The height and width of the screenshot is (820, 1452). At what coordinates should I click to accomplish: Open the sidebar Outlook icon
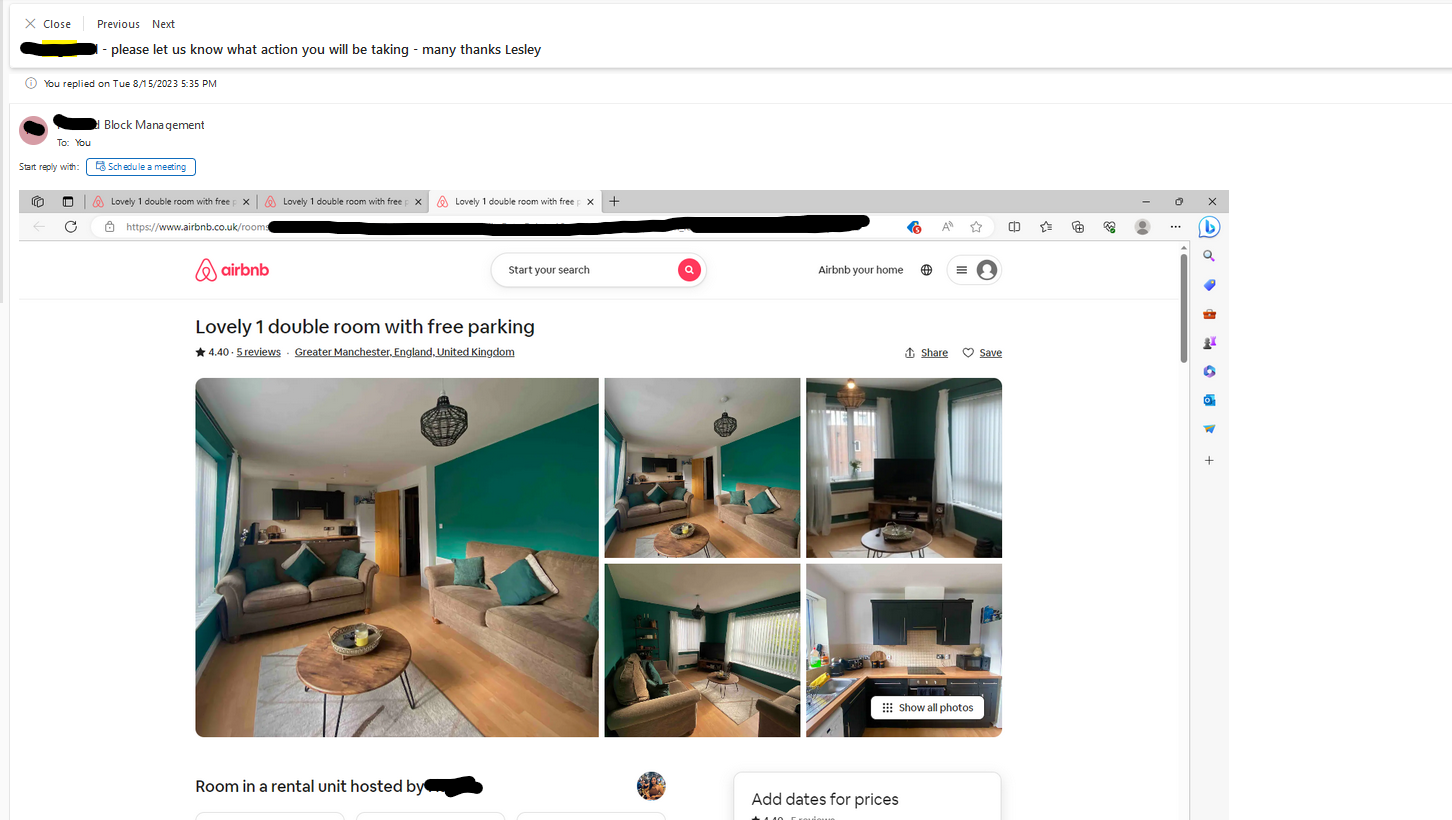coord(1209,400)
